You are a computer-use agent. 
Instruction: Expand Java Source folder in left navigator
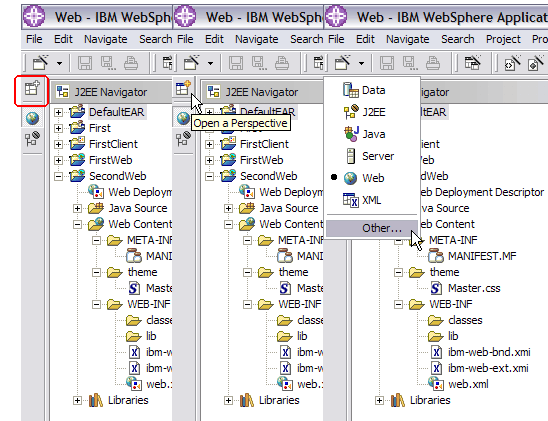coord(77,209)
